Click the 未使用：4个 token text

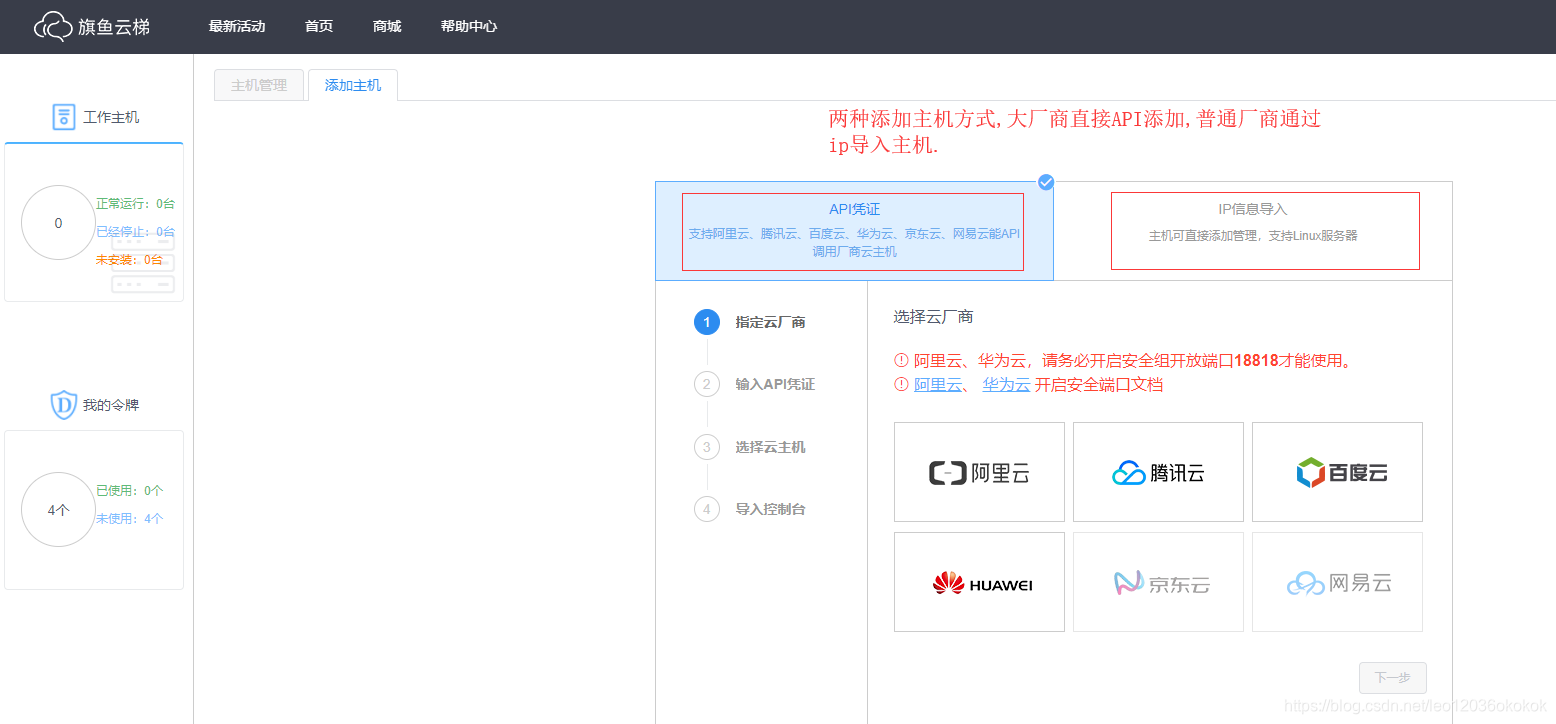pos(129,519)
